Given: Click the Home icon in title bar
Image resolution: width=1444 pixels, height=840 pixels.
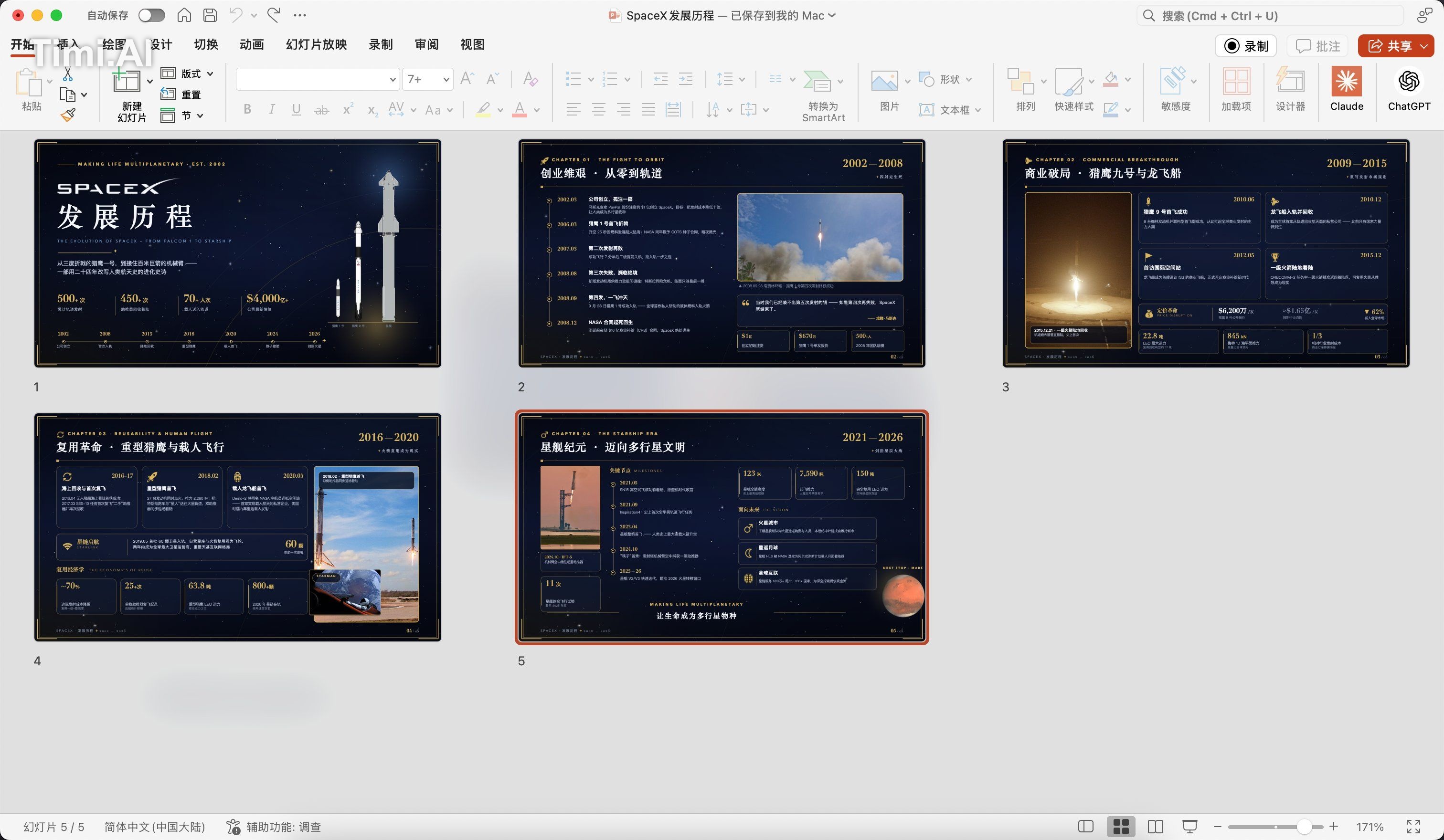Looking at the screenshot, I should [184, 15].
